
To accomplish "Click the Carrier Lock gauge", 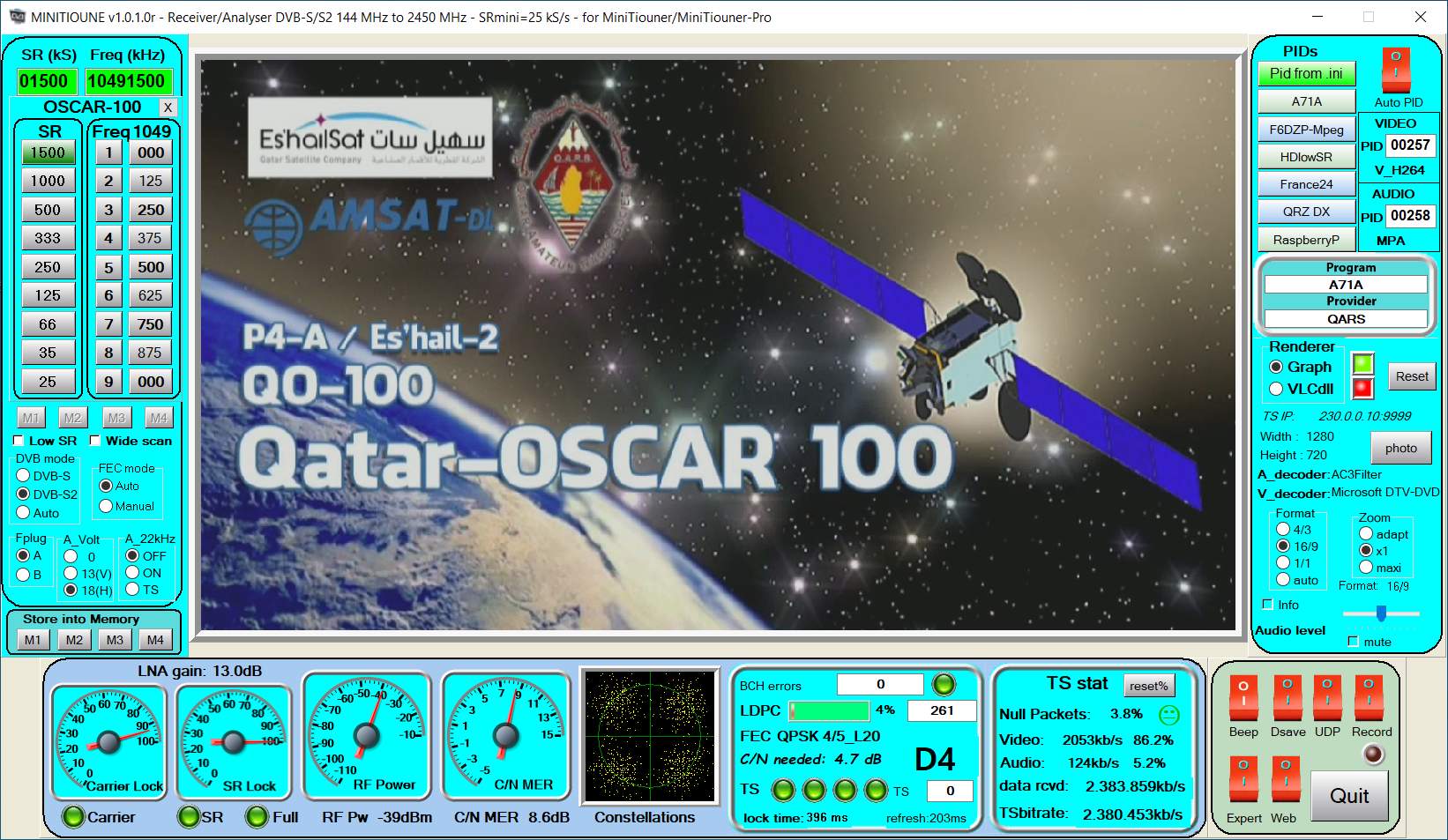I will (x=109, y=743).
